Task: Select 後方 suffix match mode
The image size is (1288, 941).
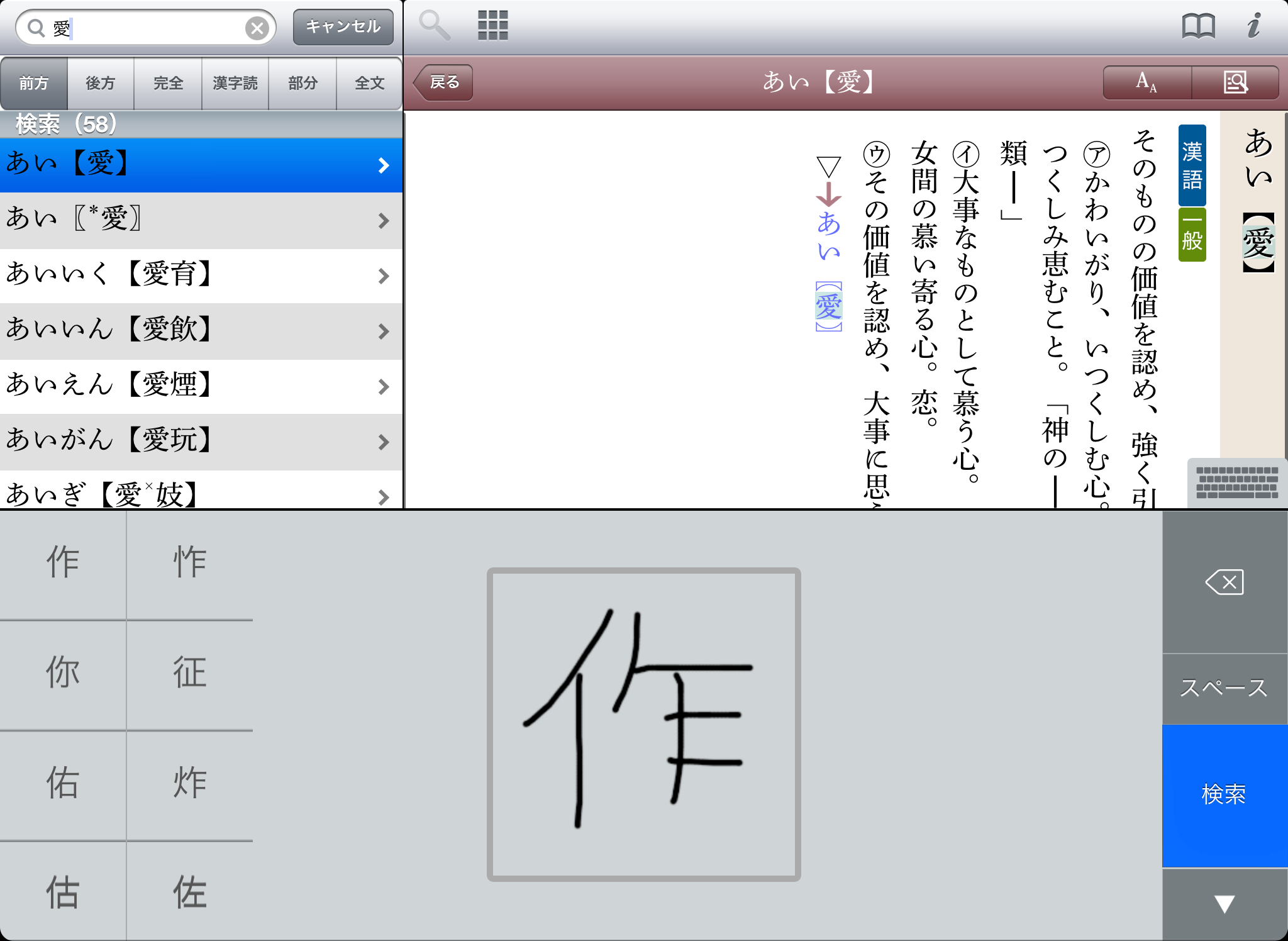Action: point(101,83)
